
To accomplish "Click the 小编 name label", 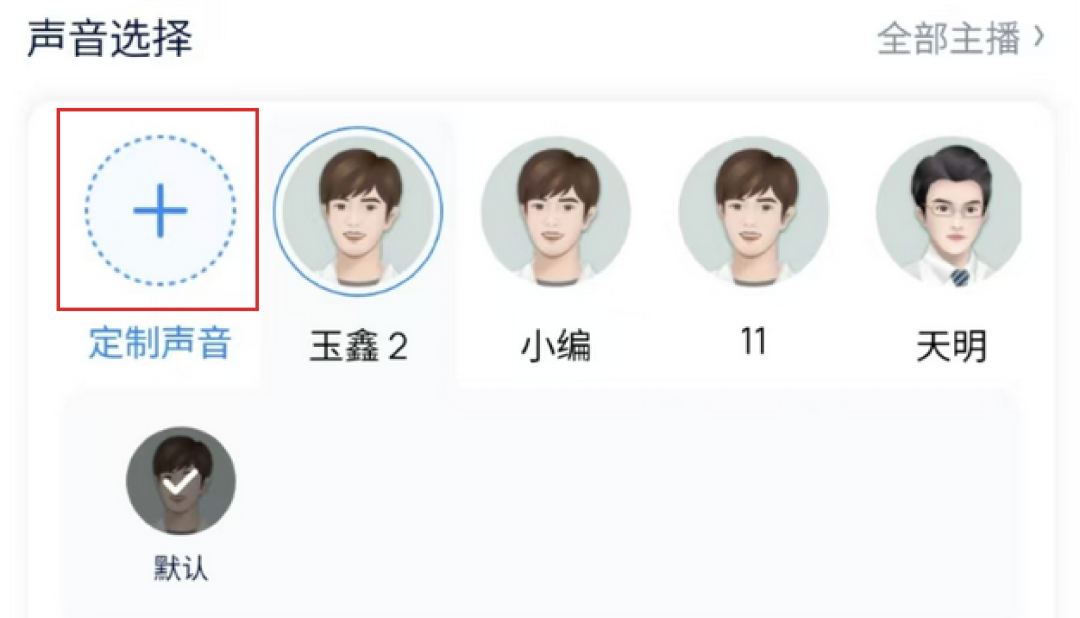I will click(556, 345).
